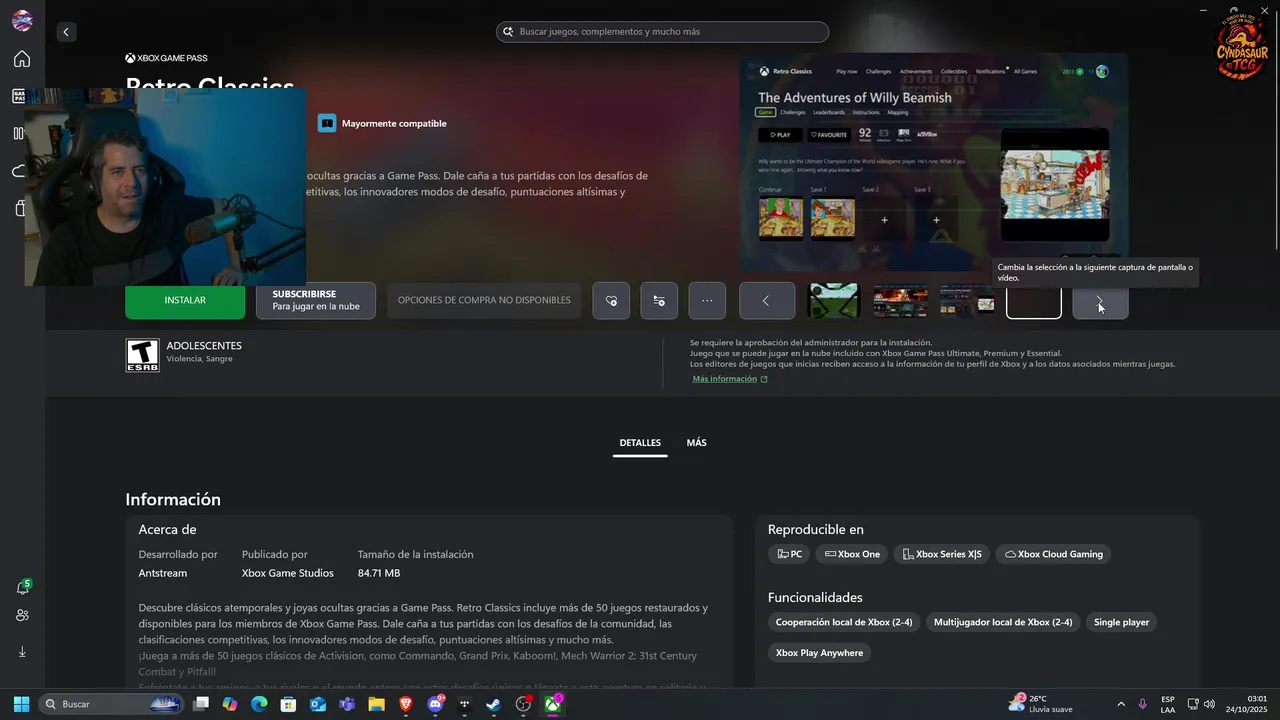Click SUSCRIBIRSE para jugar en la nube
1280x720 pixels.
[316, 300]
